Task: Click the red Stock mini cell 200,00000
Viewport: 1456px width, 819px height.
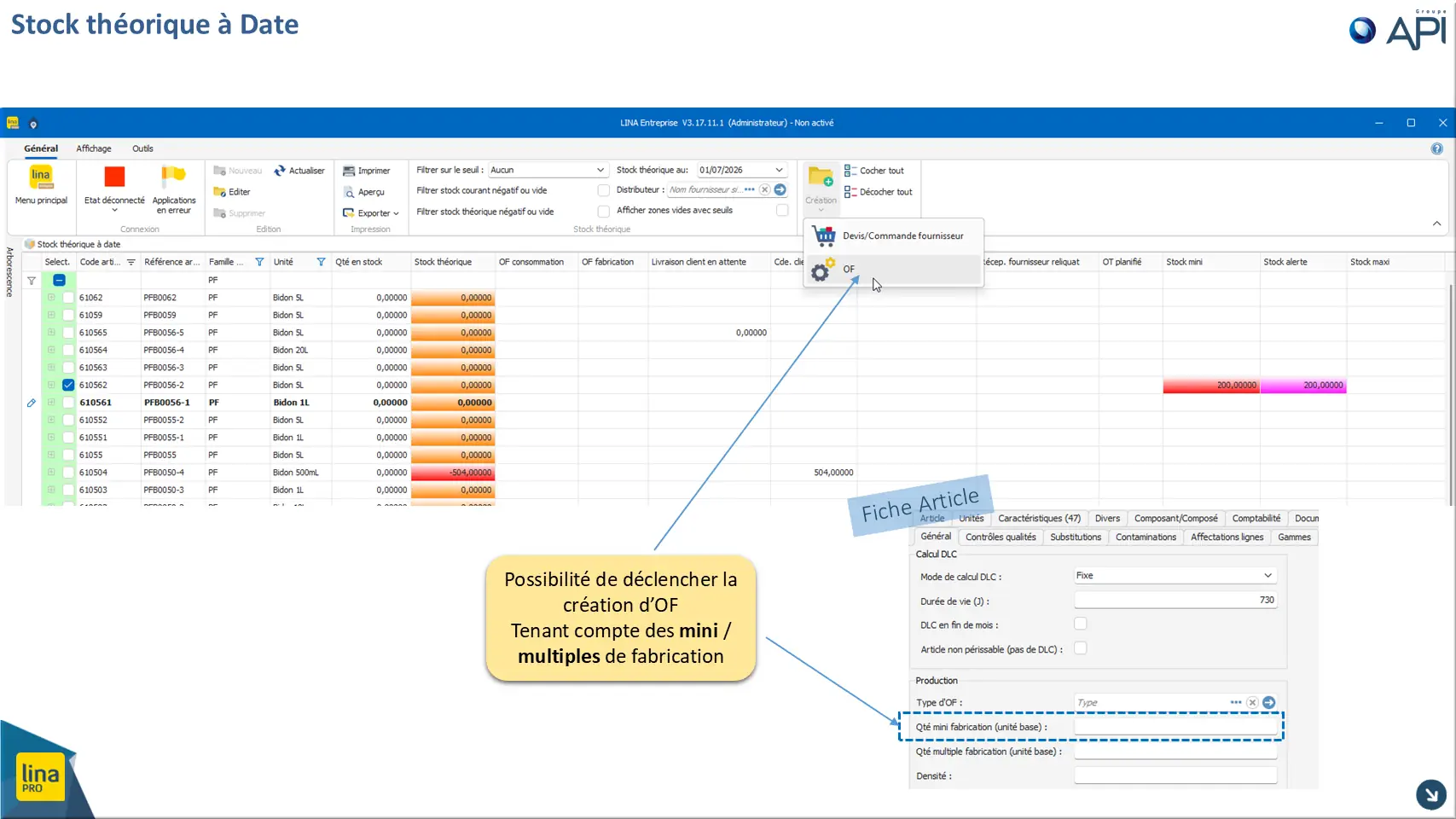Action: (x=1211, y=386)
